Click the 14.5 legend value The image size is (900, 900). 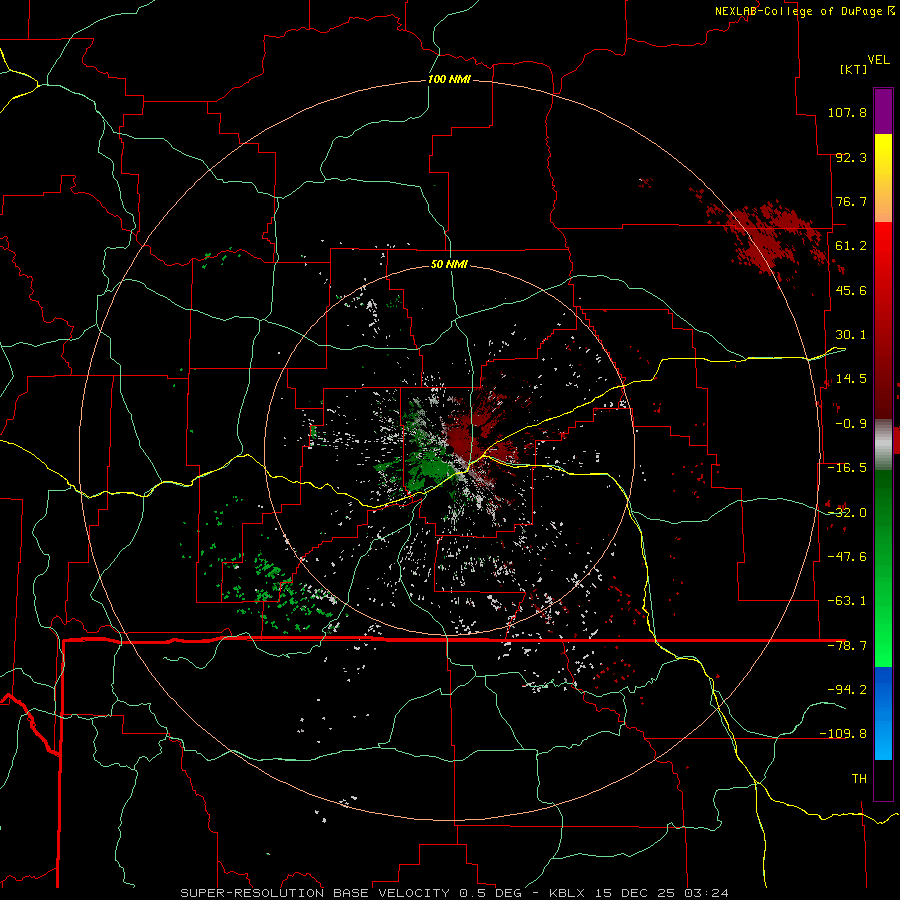point(851,379)
